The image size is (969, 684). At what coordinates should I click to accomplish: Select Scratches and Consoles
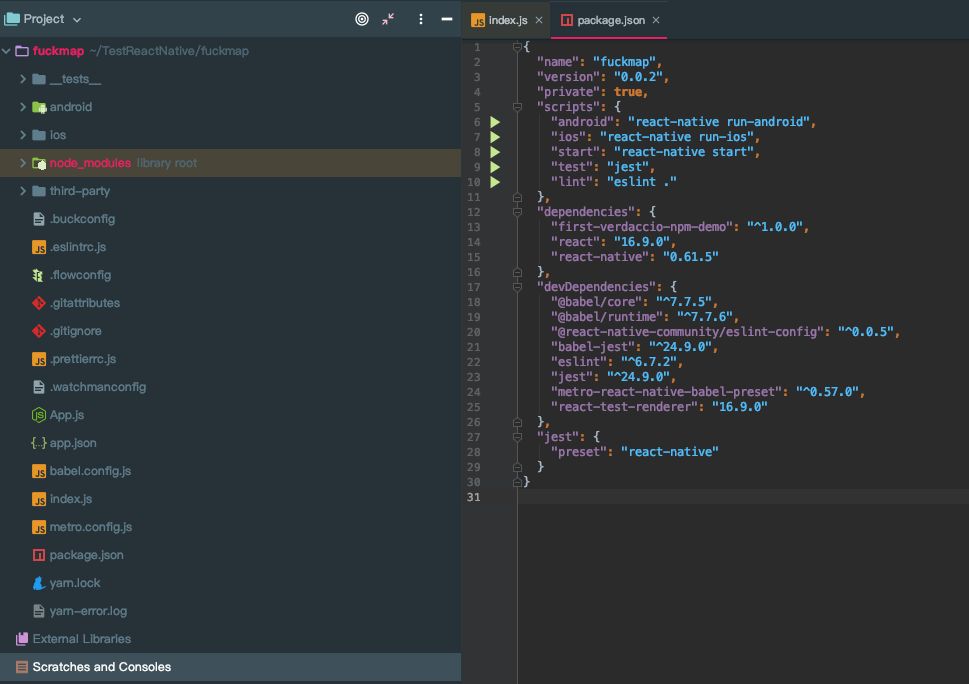coord(101,667)
